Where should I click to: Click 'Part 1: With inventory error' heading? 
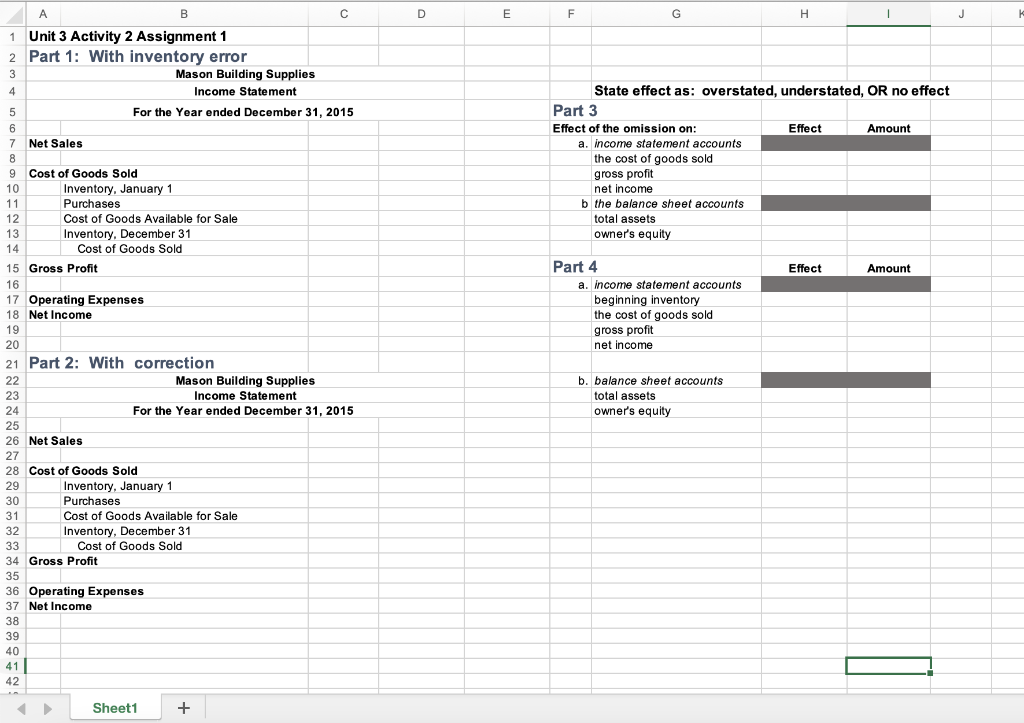(x=138, y=56)
